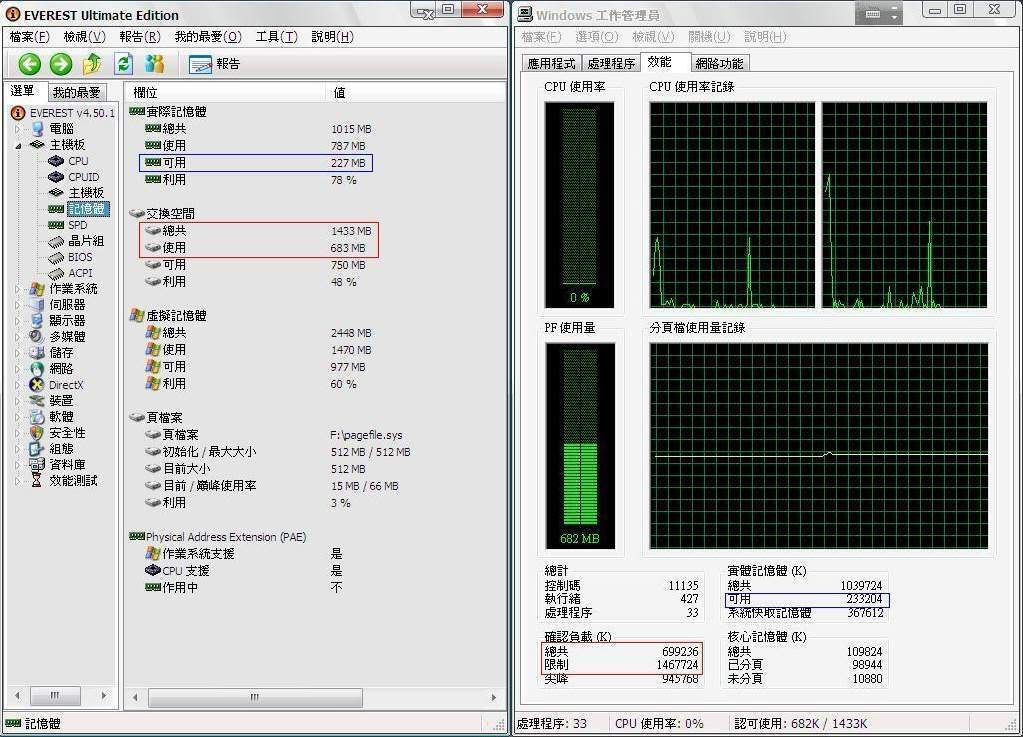1023x737 pixels.
Task: Collapse the expanded 主機板 parent node arrow
Action: tap(18, 145)
